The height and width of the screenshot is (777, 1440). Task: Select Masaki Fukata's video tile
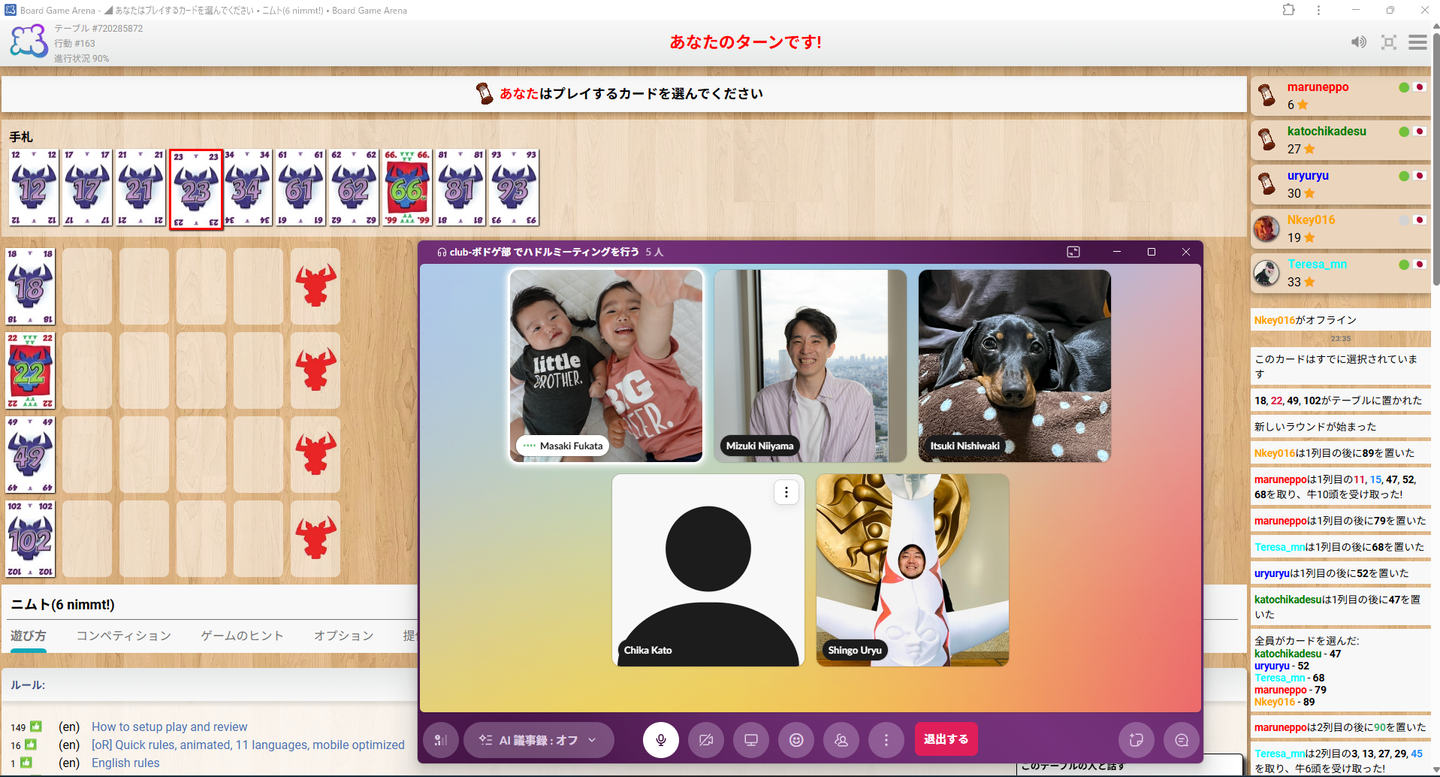(x=606, y=366)
